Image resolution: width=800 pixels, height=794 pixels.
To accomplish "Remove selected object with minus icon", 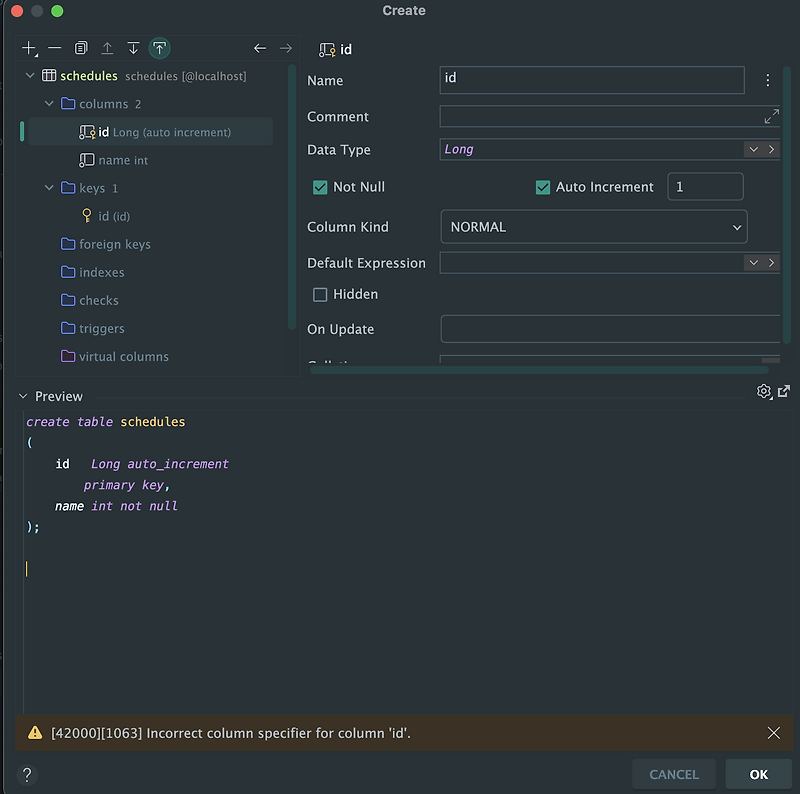I will (x=55, y=48).
